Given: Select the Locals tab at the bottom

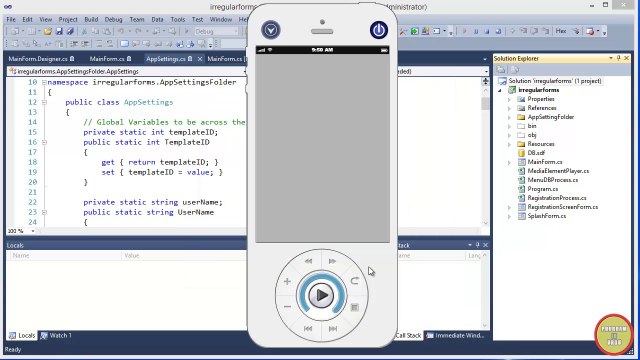Looking at the screenshot, I should [x=22, y=336].
